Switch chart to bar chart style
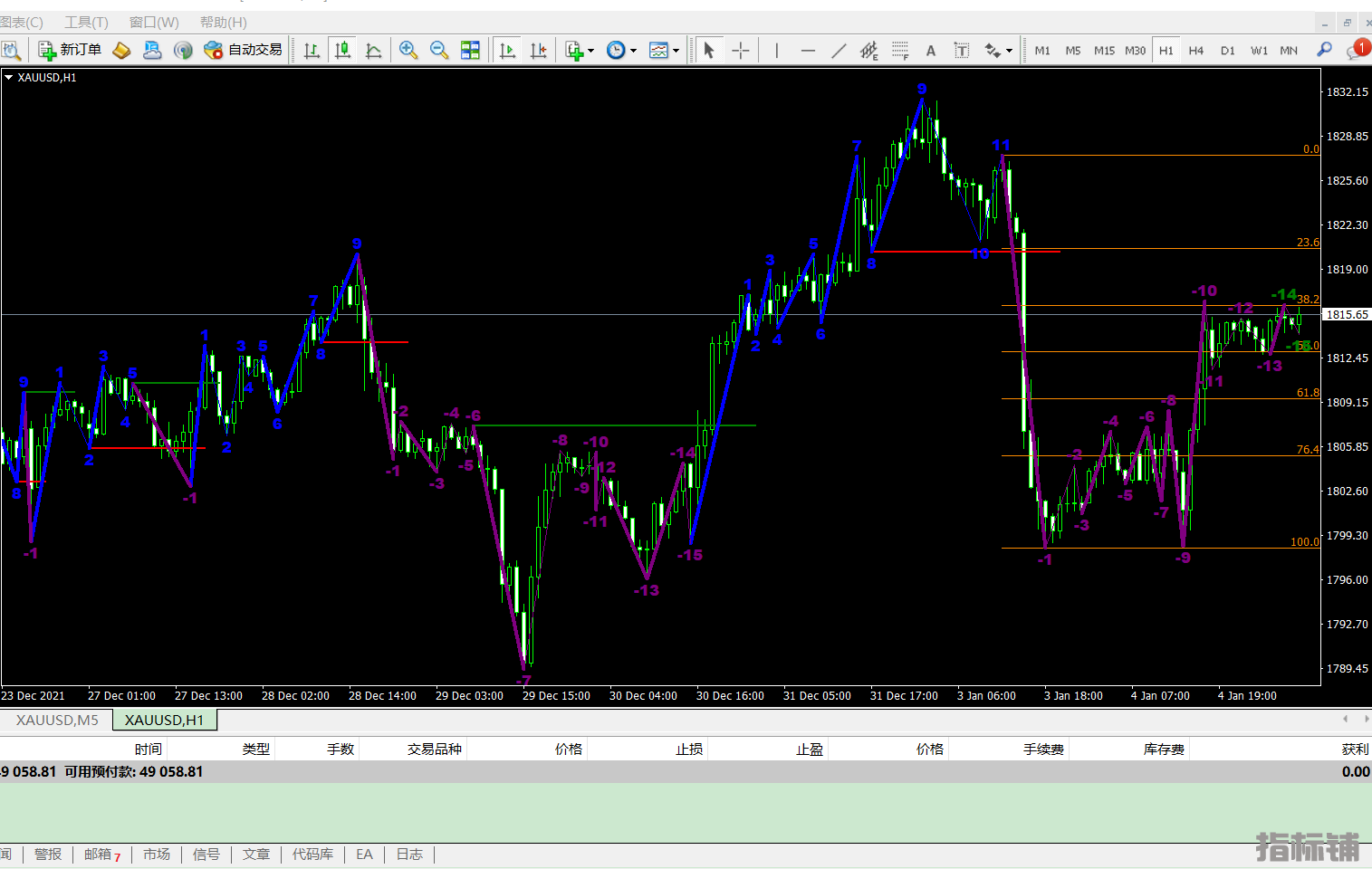This screenshot has width=1372, height=869. [312, 50]
